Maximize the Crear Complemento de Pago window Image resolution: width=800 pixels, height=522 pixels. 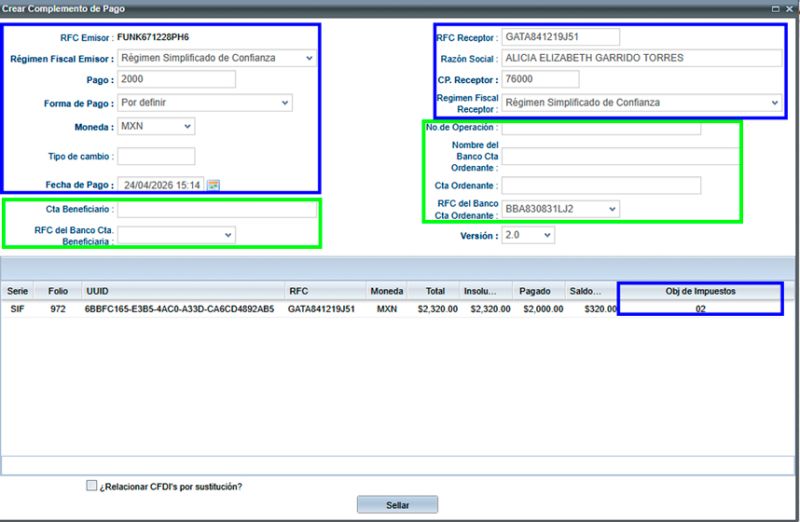coord(776,7)
